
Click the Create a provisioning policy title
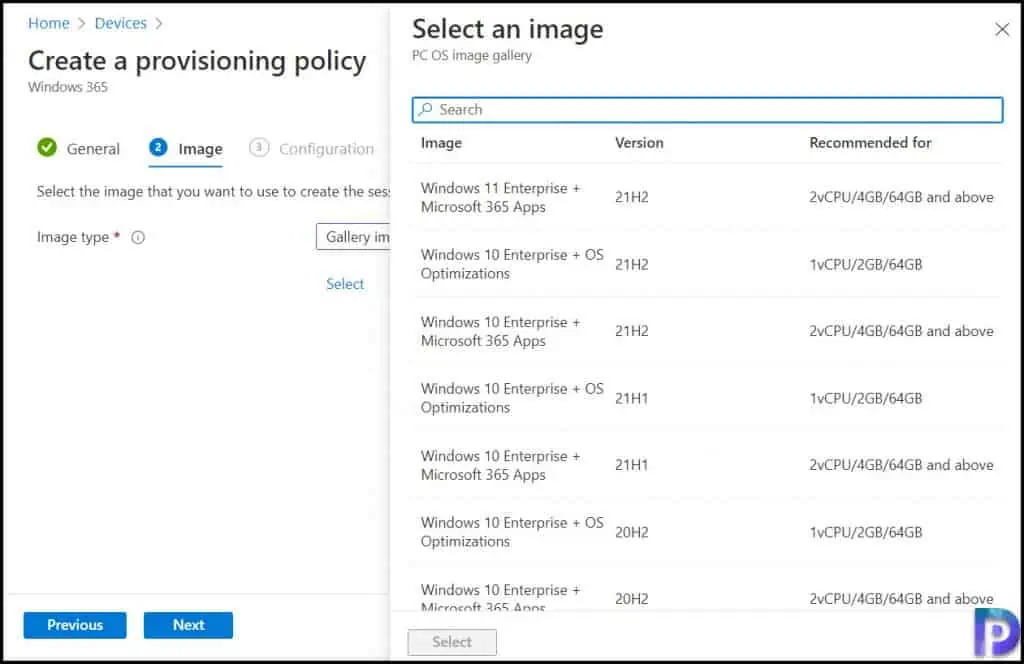tap(197, 61)
